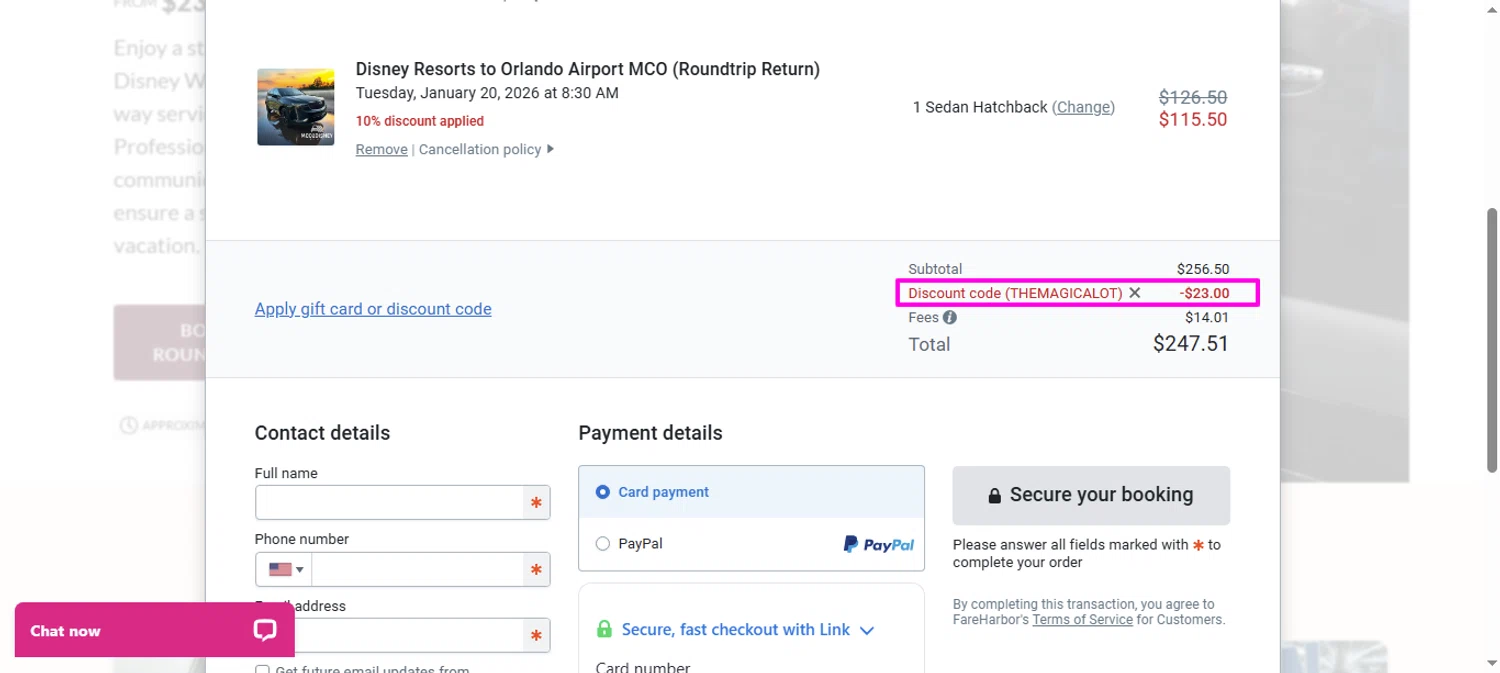
Task: Click the $126.50 struck-through price
Action: click(1193, 97)
